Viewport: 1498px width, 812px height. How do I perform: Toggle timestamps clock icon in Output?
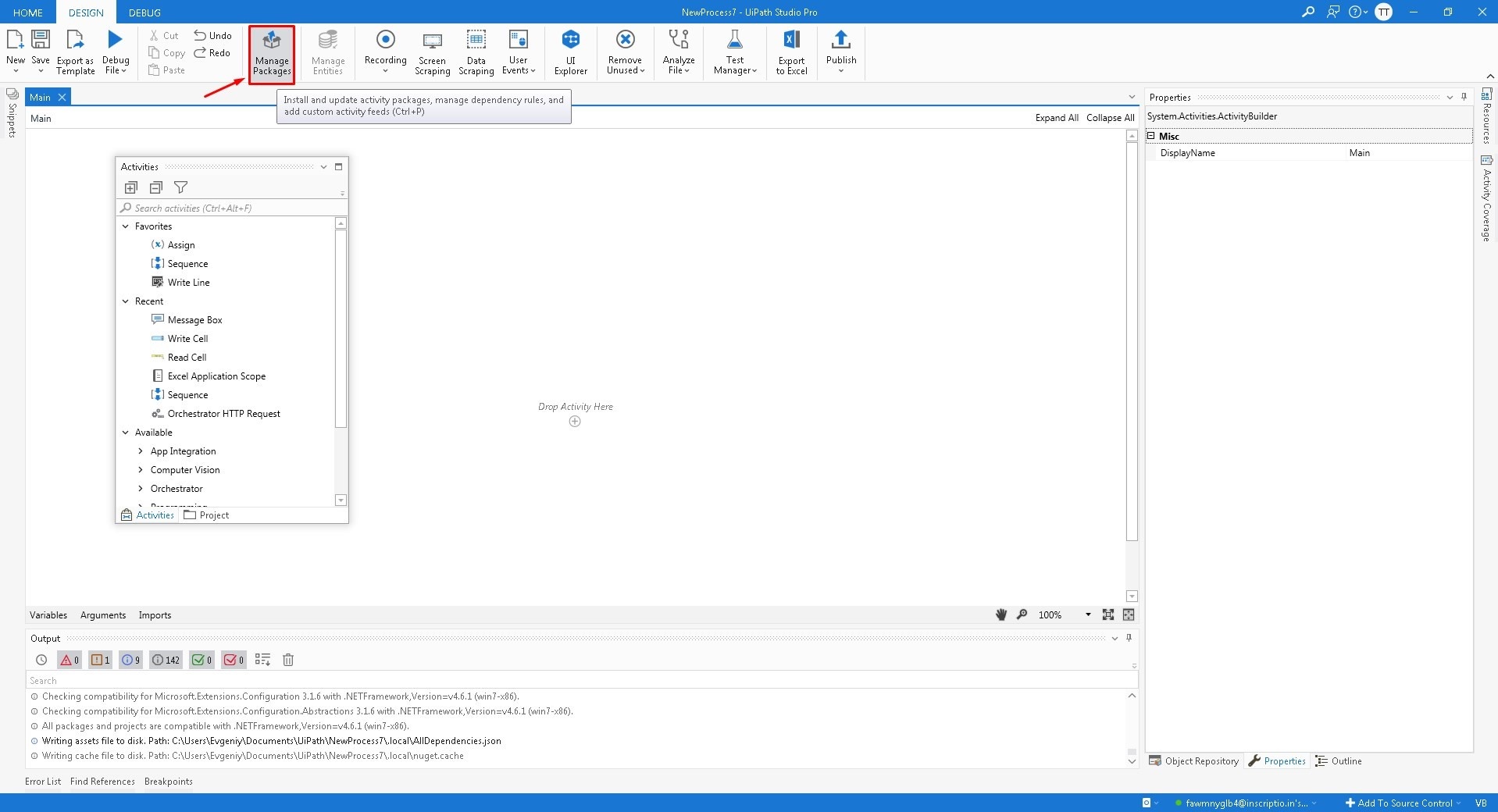click(41, 660)
